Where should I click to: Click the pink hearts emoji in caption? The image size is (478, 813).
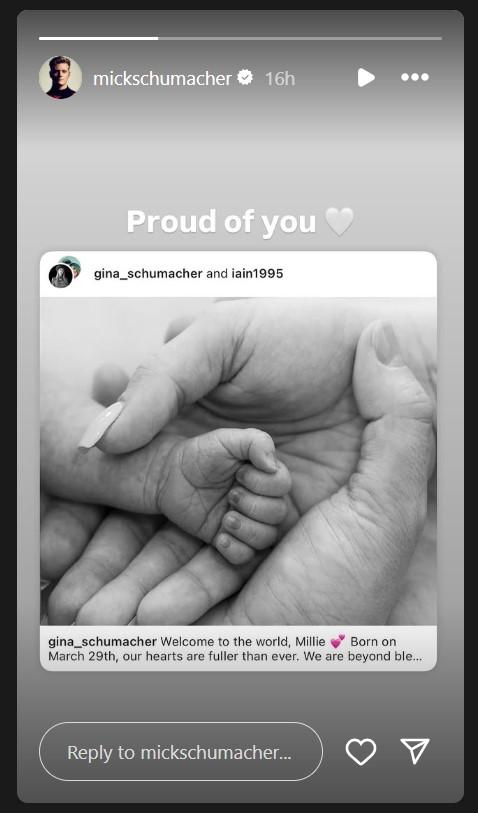(338, 641)
